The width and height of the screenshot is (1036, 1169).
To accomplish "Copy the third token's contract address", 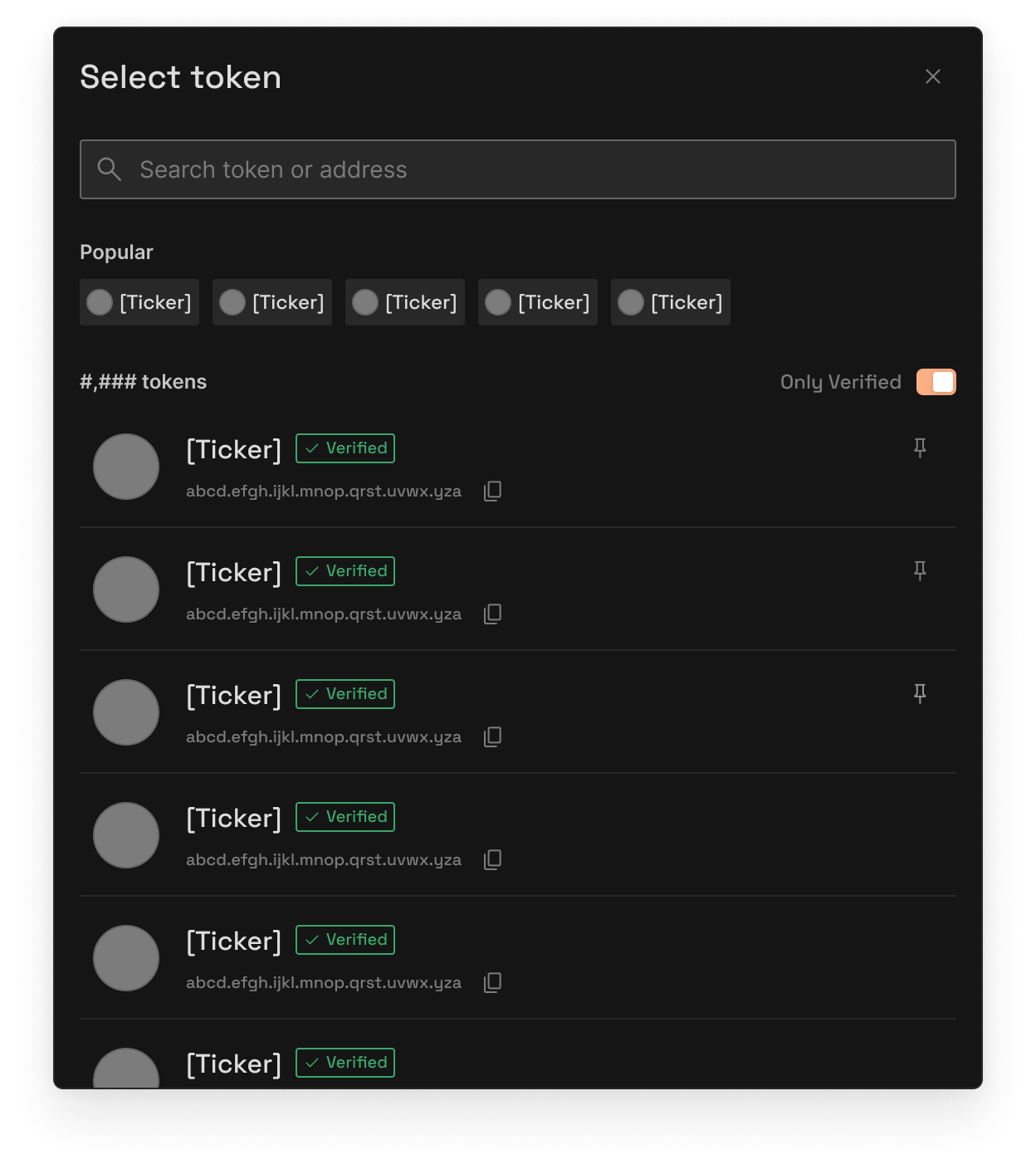I will coord(492,736).
